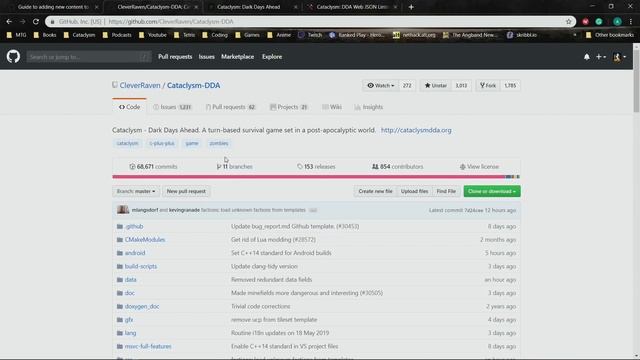
Task: Click the Unstar button
Action: (x=436, y=85)
